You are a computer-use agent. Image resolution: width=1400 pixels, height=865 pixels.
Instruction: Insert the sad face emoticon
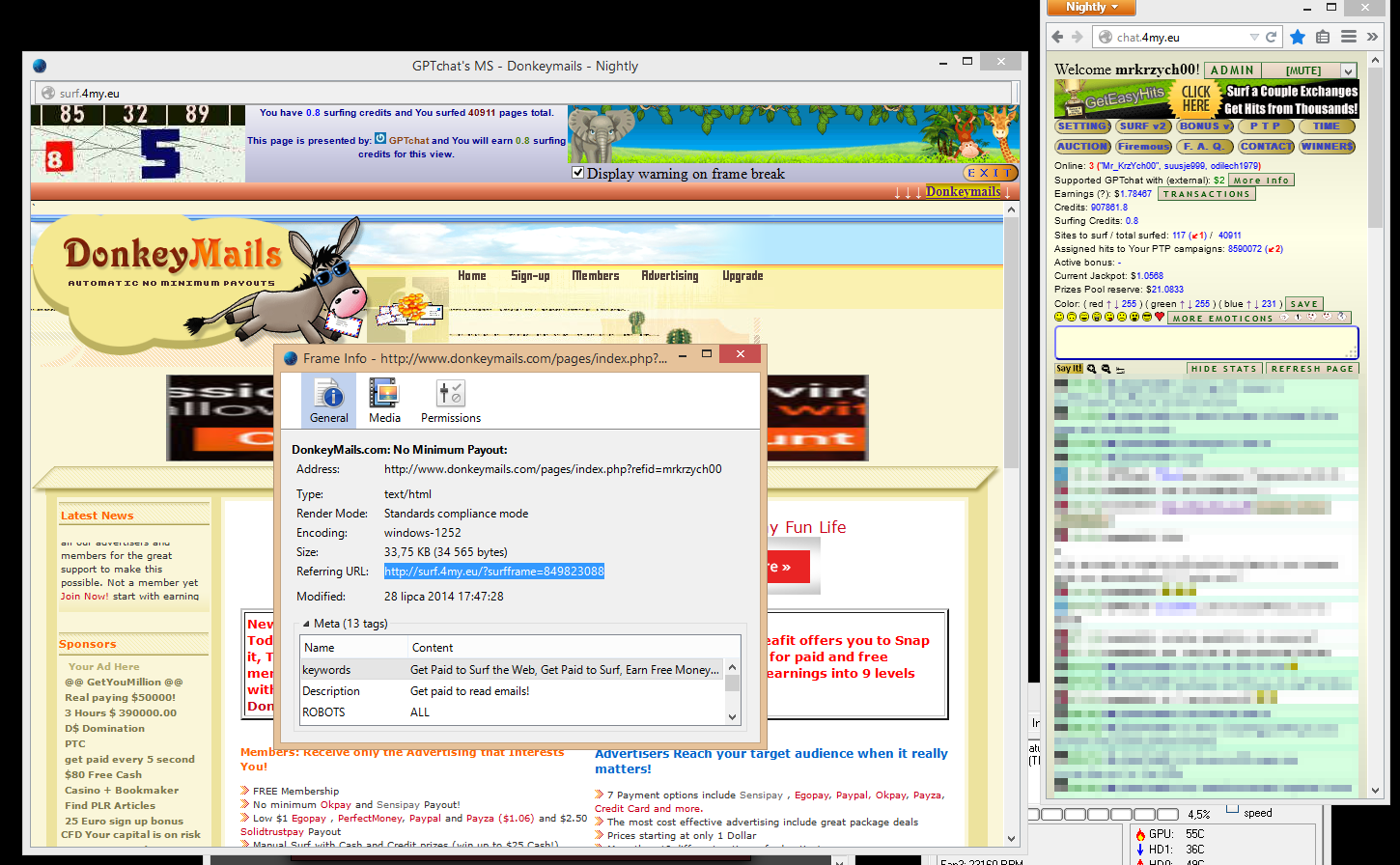1122,317
